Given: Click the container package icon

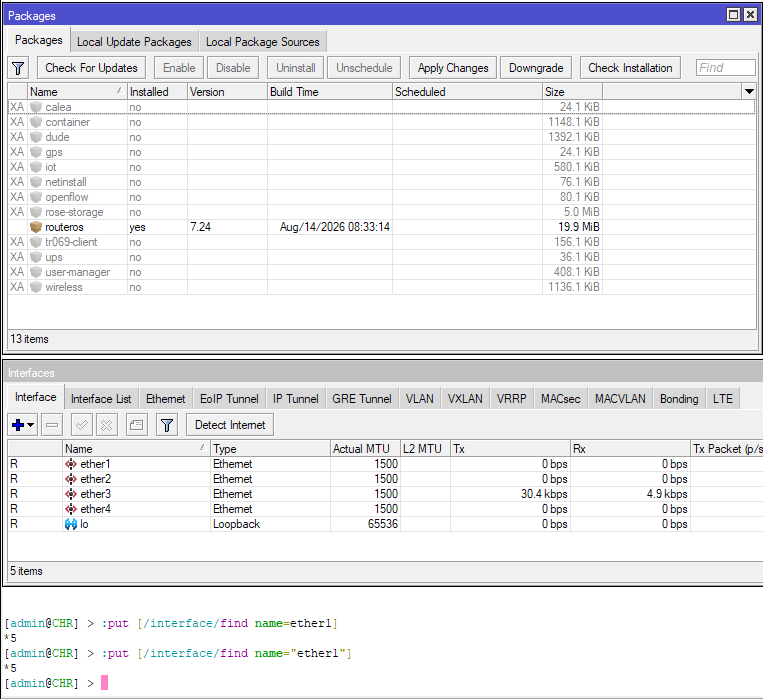Looking at the screenshot, I should pyautogui.click(x=36, y=122).
